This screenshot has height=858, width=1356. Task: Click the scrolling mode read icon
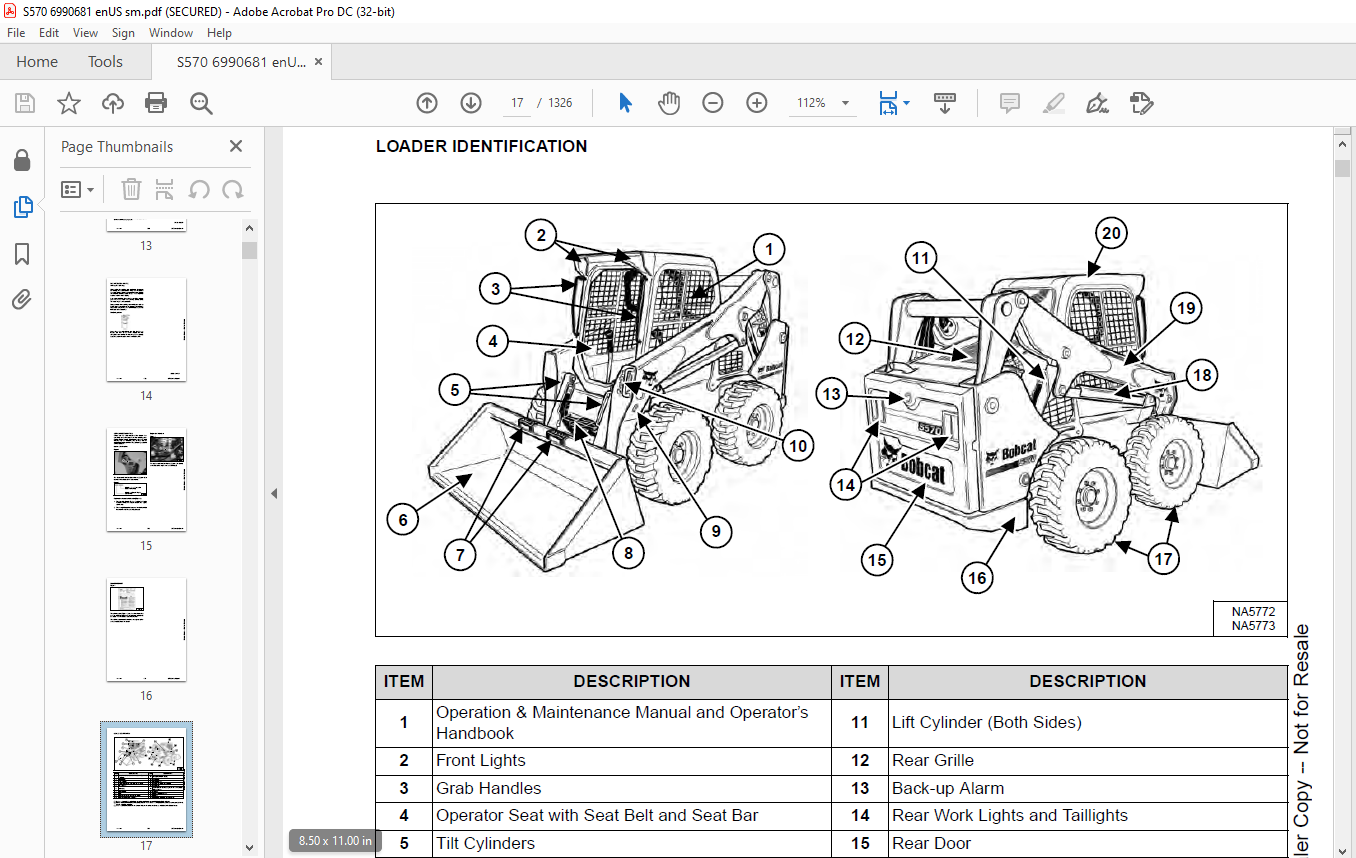(945, 103)
